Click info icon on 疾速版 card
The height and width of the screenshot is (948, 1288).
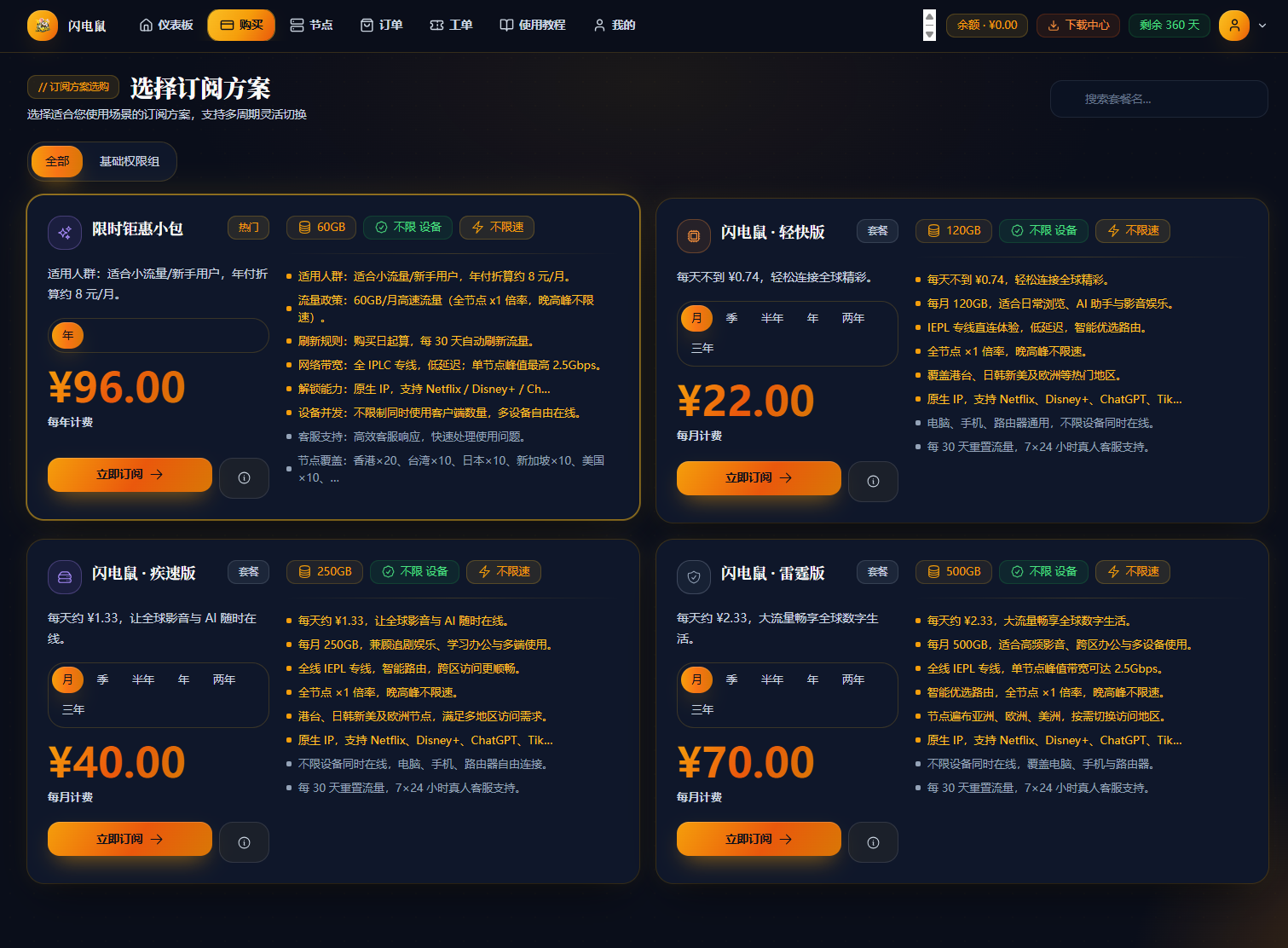pos(244,842)
